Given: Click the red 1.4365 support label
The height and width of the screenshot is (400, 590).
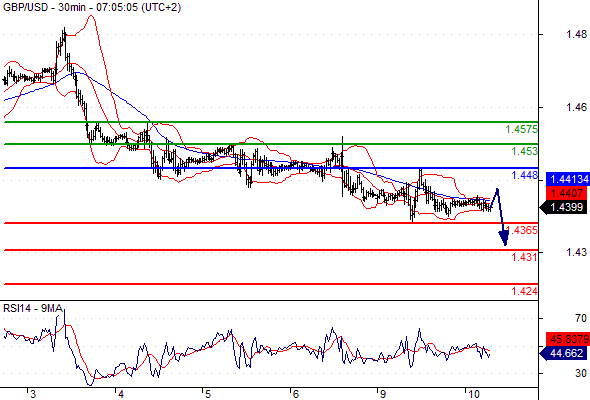Looking at the screenshot, I should point(522,230).
